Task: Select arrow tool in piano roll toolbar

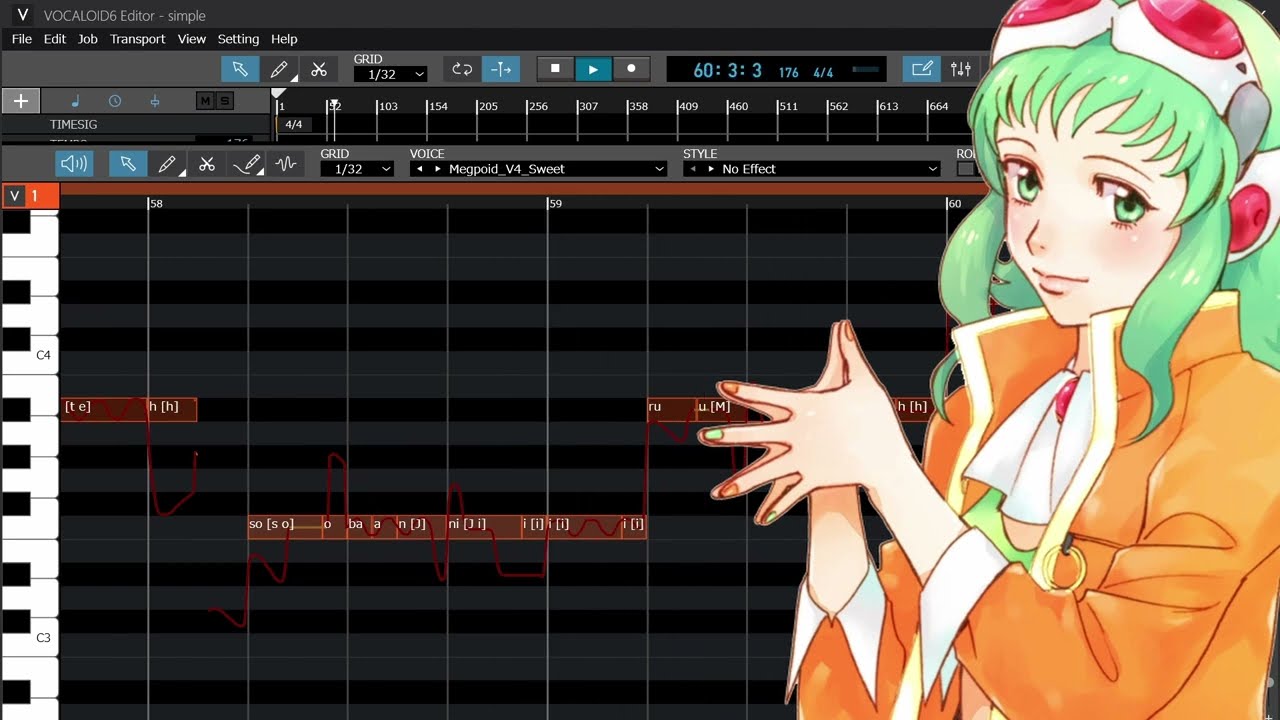Action: [x=128, y=164]
